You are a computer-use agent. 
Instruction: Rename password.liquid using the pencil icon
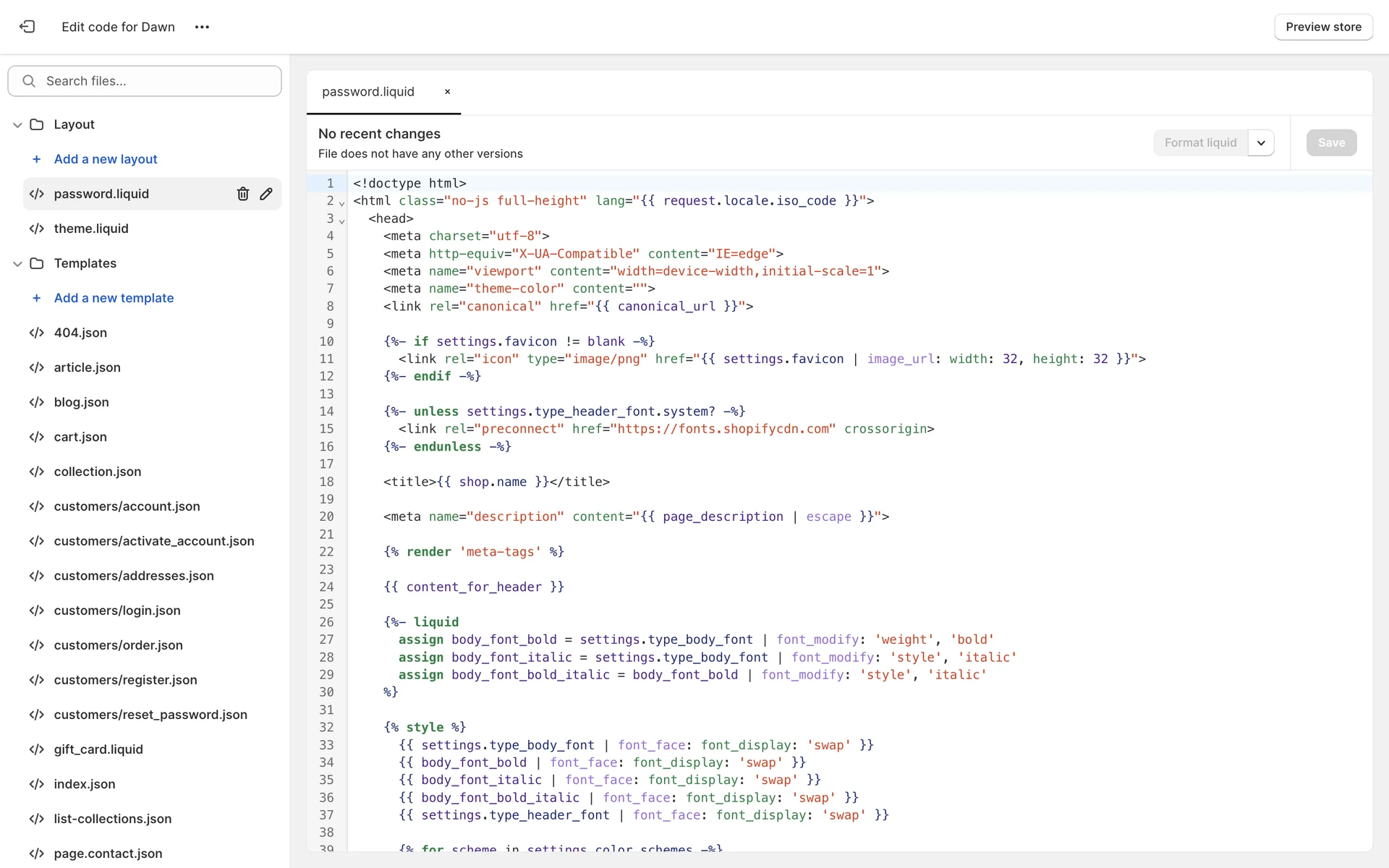point(266,194)
